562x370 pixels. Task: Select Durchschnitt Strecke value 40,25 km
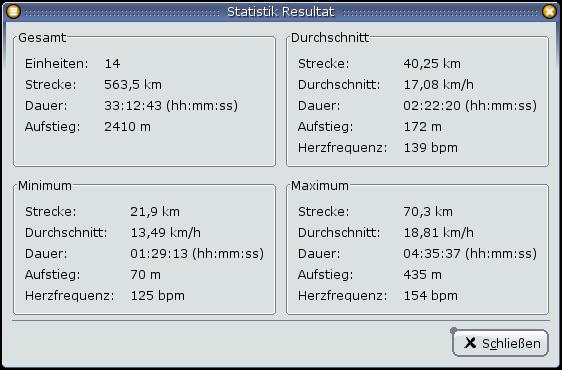432,64
